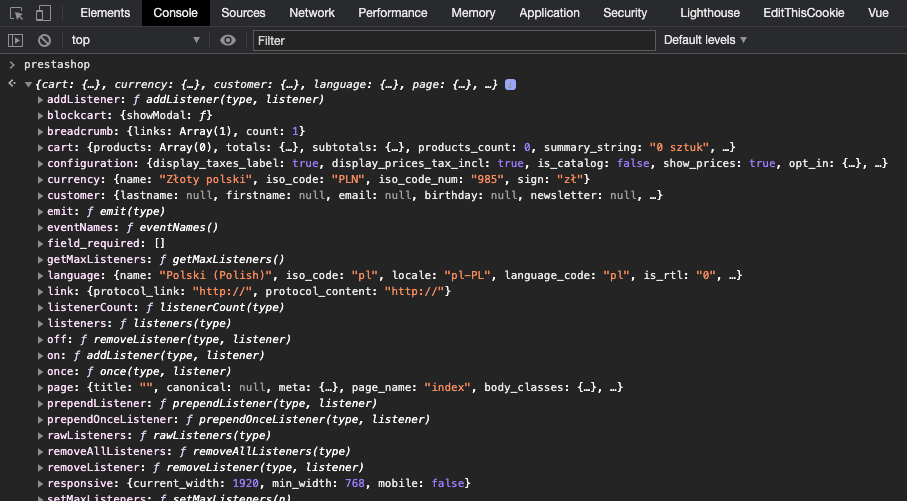907x501 pixels.
Task: Expand the breadcrumb property
Action: pyautogui.click(x=40, y=131)
